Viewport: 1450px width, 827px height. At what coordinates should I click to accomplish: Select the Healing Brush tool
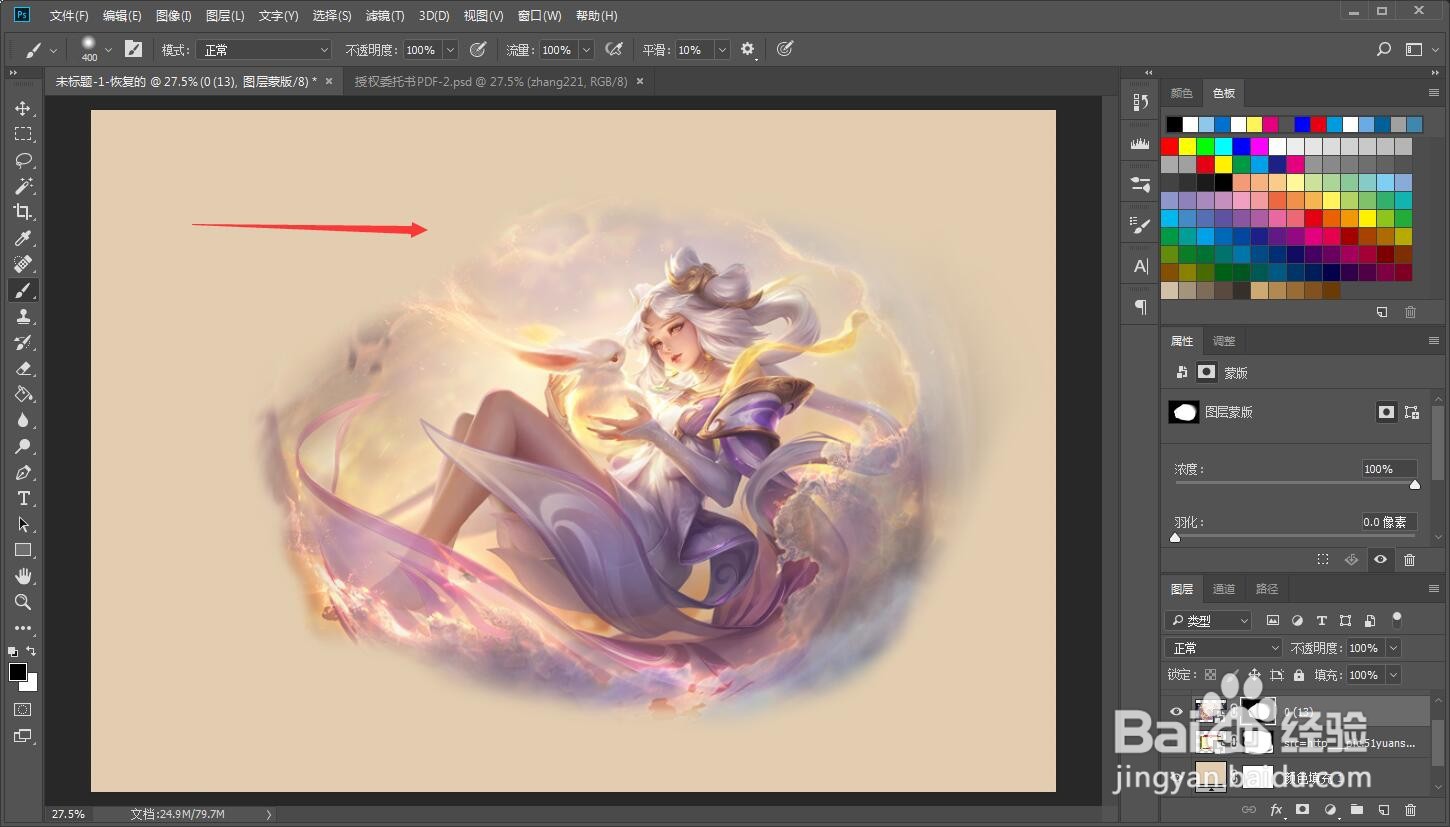coord(23,264)
